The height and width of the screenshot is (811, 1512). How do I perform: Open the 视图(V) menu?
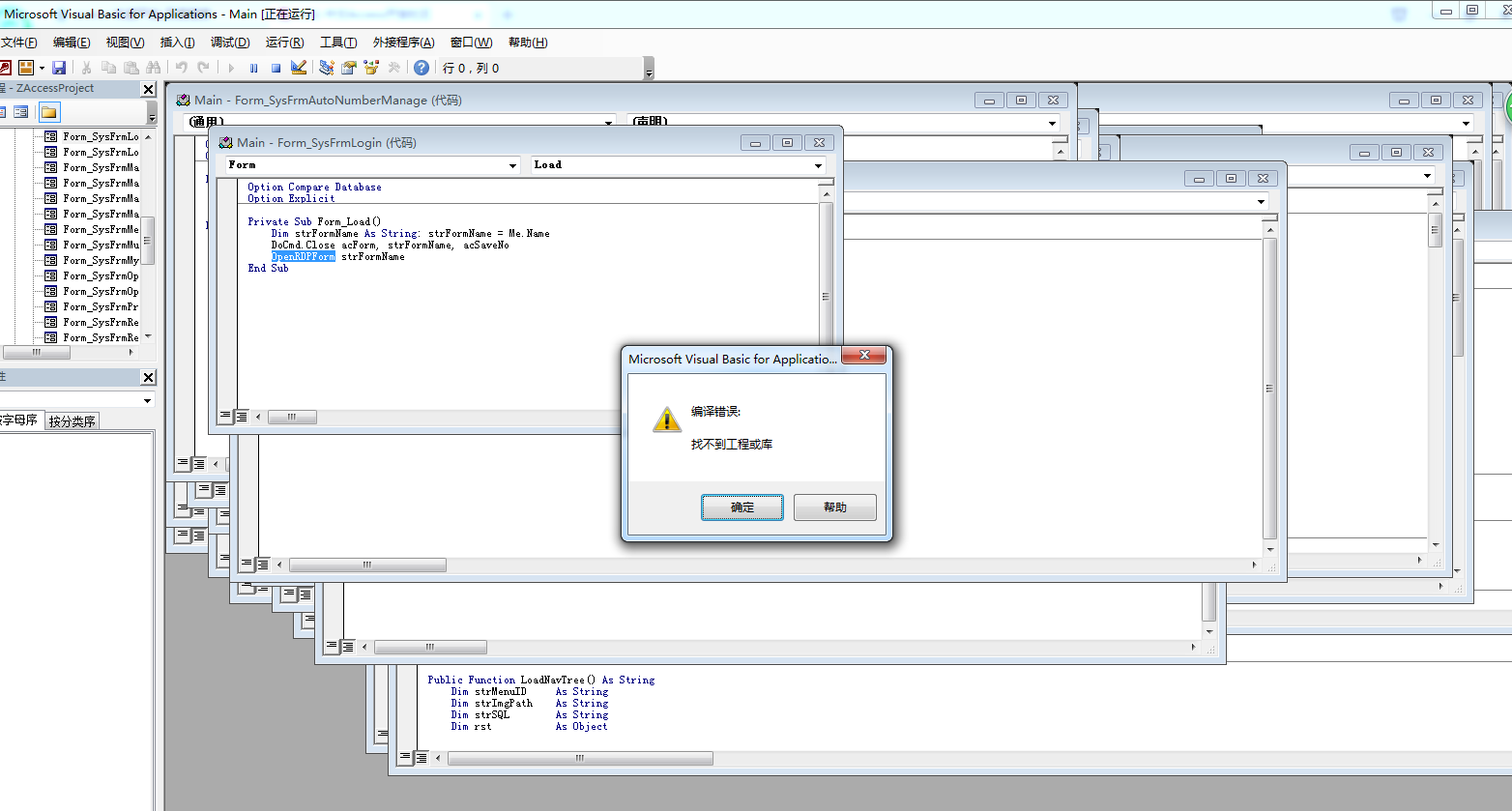(x=125, y=43)
